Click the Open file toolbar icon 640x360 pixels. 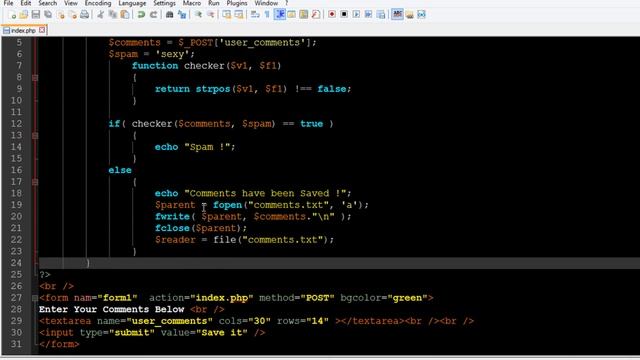pos(24,15)
